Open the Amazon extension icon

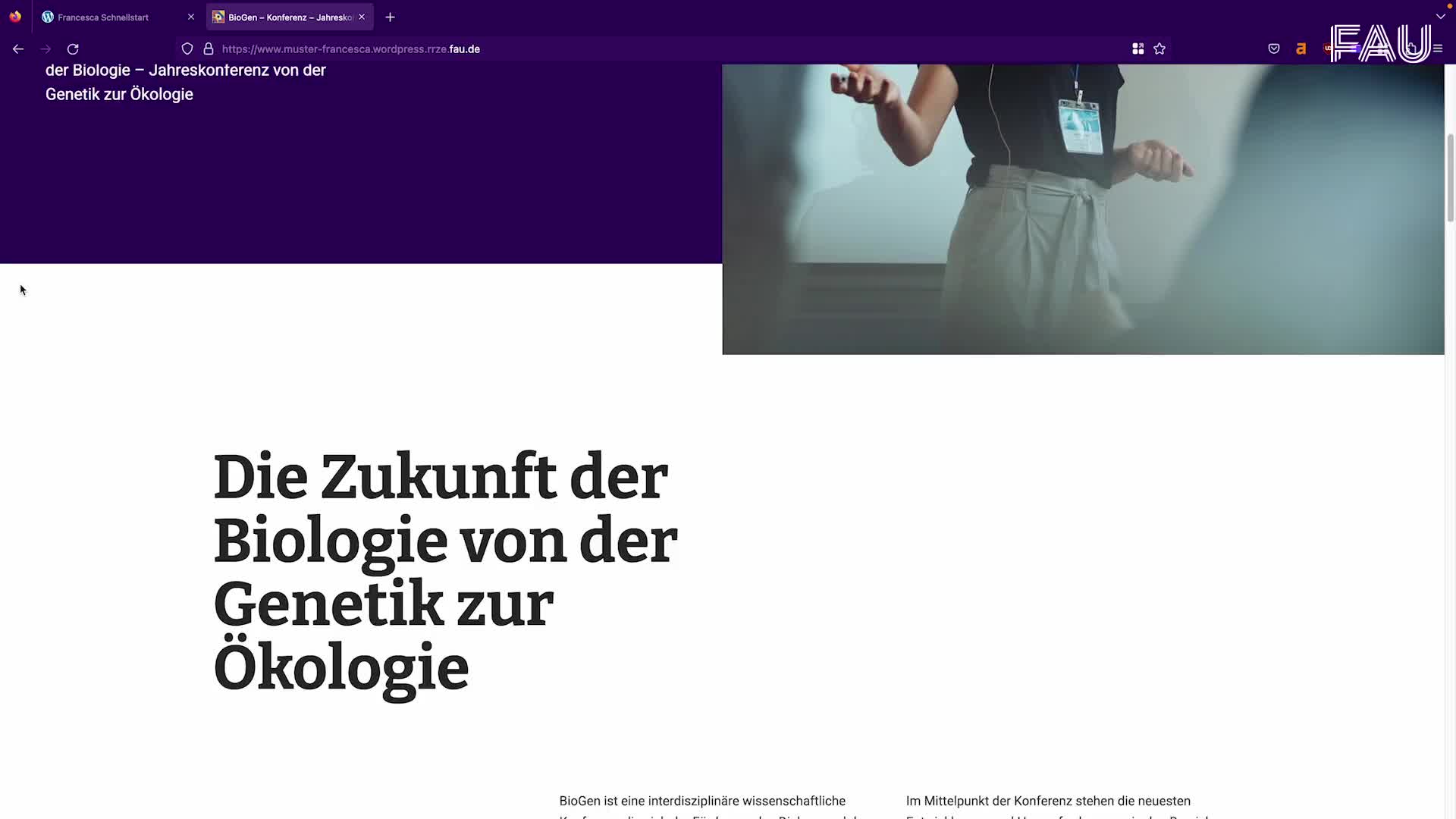pyautogui.click(x=1301, y=49)
